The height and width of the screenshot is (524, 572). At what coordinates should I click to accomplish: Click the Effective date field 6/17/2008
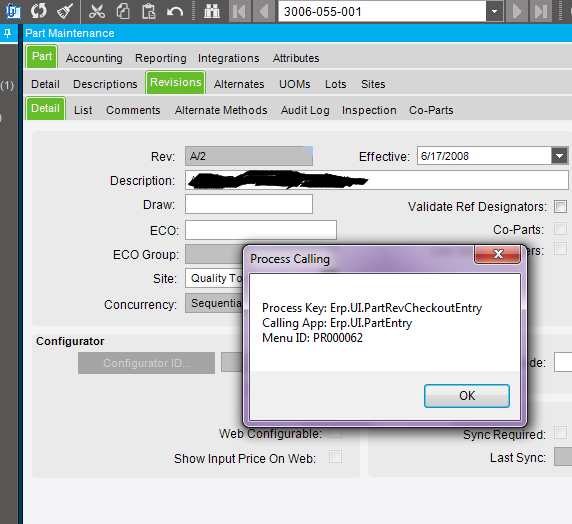pos(484,156)
